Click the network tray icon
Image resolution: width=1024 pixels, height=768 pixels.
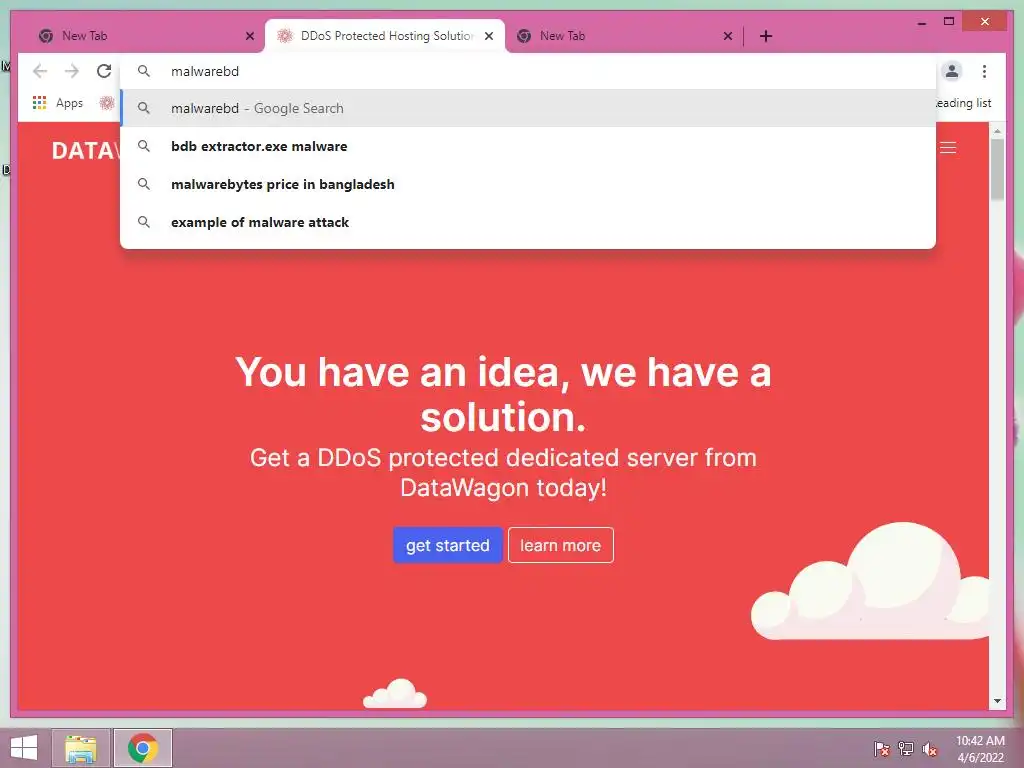pyautogui.click(x=906, y=749)
